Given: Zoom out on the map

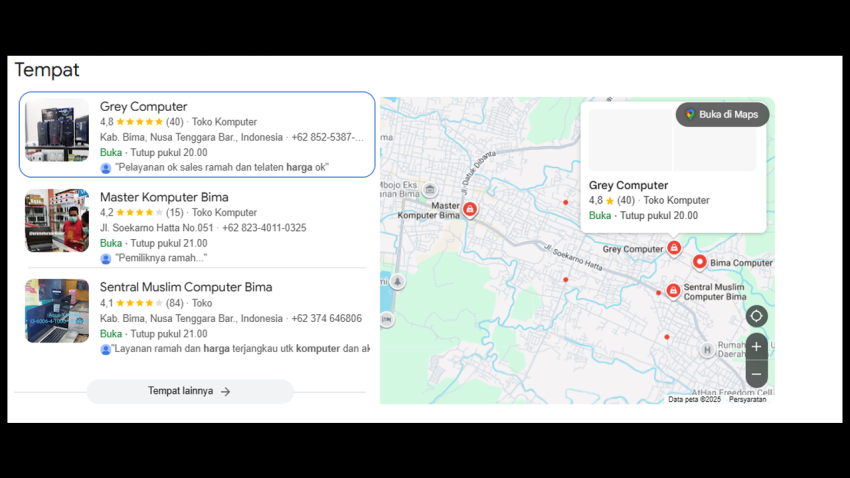Looking at the screenshot, I should 757,375.
